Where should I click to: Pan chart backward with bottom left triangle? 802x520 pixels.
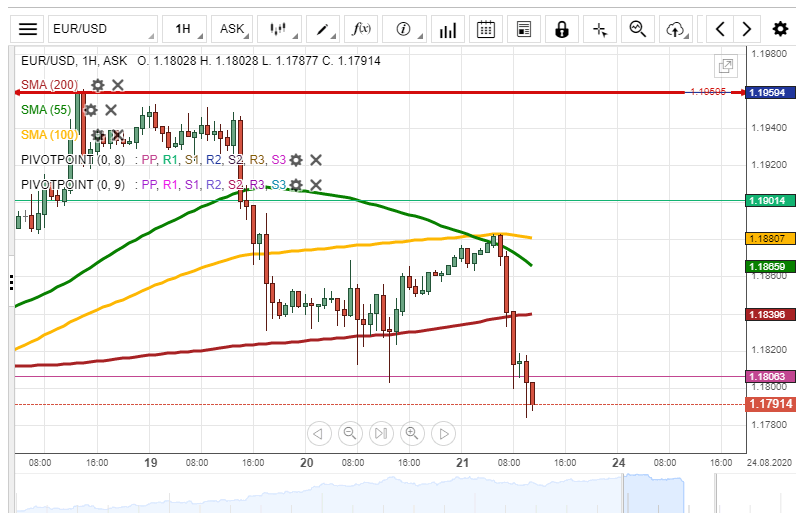[x=319, y=434]
